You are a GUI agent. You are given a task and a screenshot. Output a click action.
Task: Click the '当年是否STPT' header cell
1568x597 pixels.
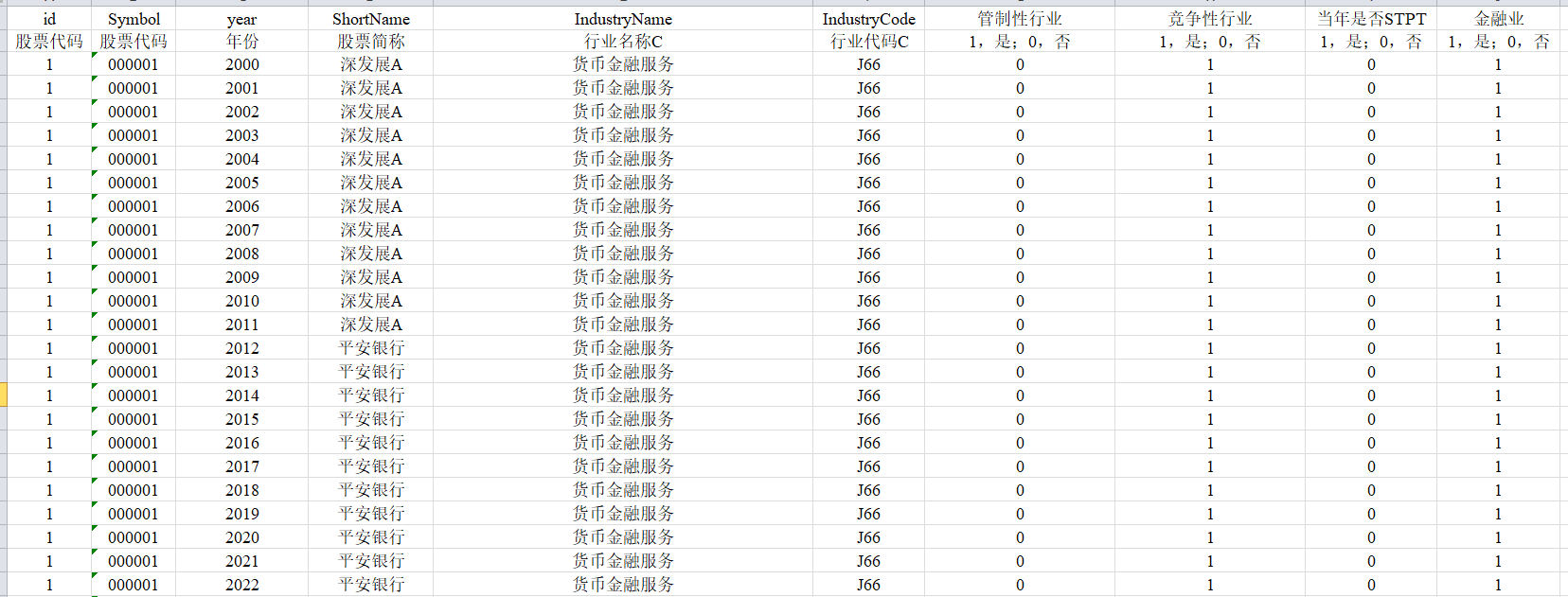click(1371, 18)
